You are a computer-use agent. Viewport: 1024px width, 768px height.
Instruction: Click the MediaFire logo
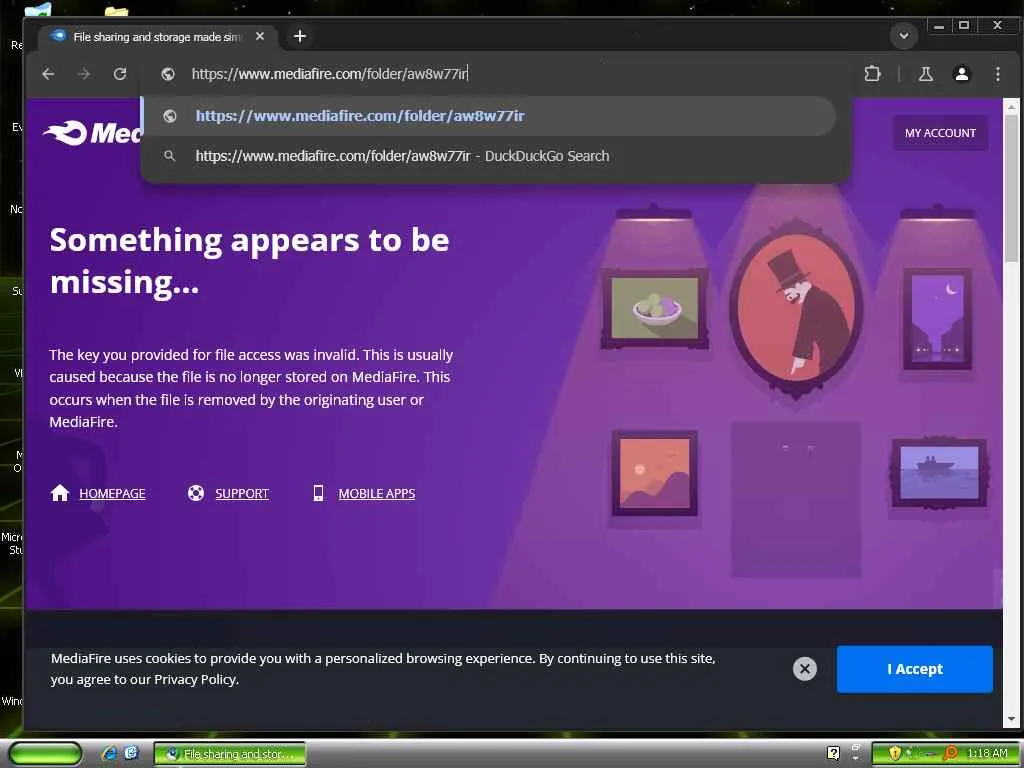(x=92, y=133)
